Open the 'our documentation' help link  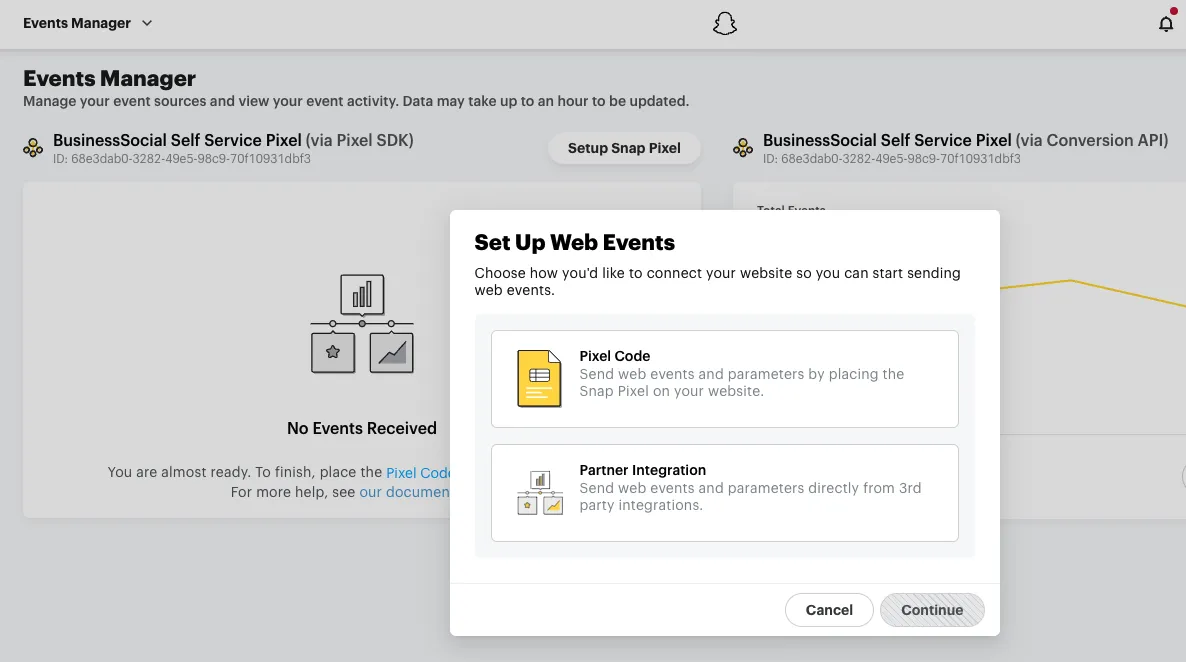[x=405, y=492]
